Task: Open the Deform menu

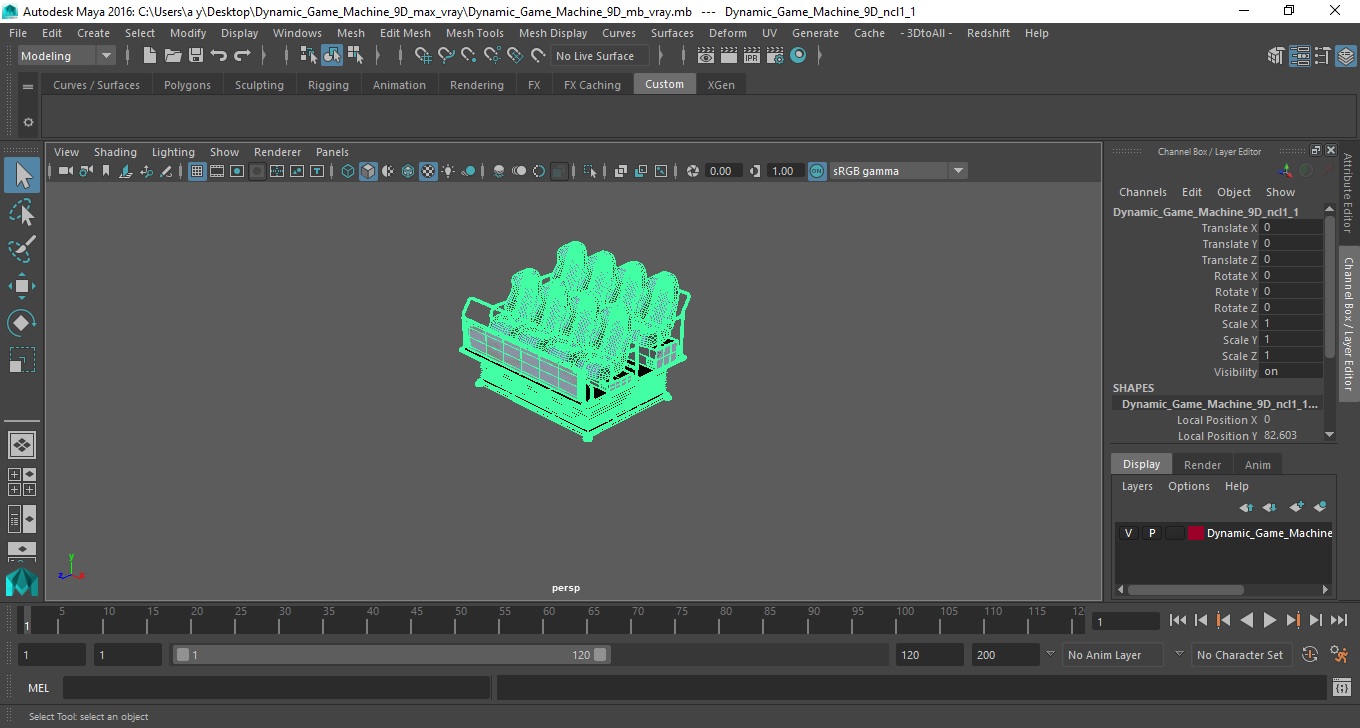Action: coord(728,33)
